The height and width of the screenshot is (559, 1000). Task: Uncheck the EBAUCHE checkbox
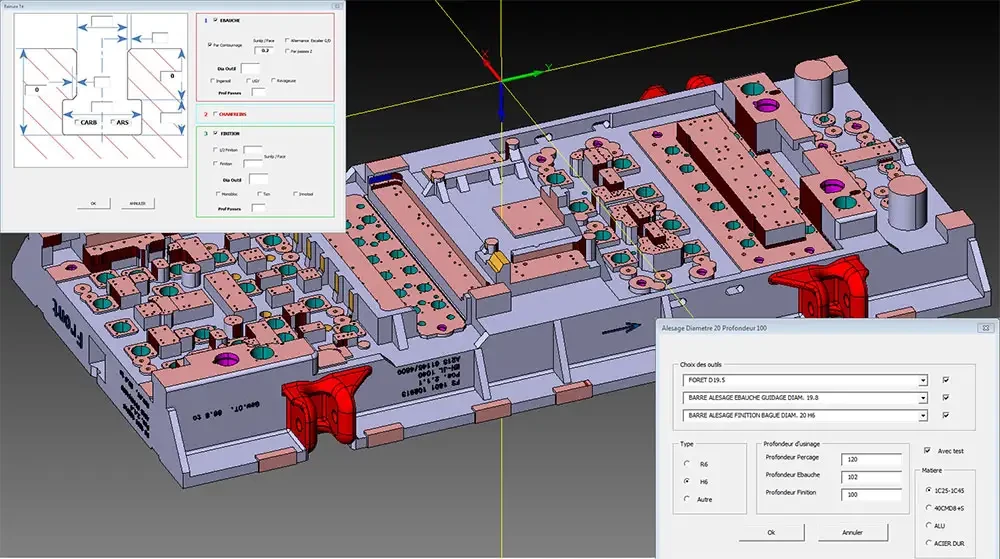pos(214,19)
